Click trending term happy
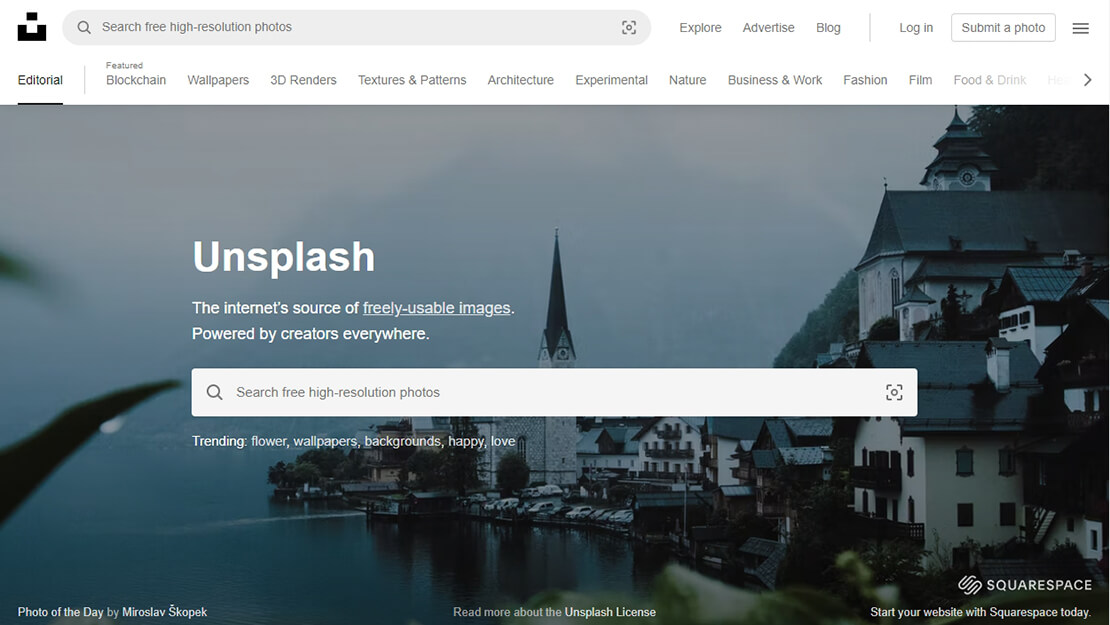 (x=466, y=441)
